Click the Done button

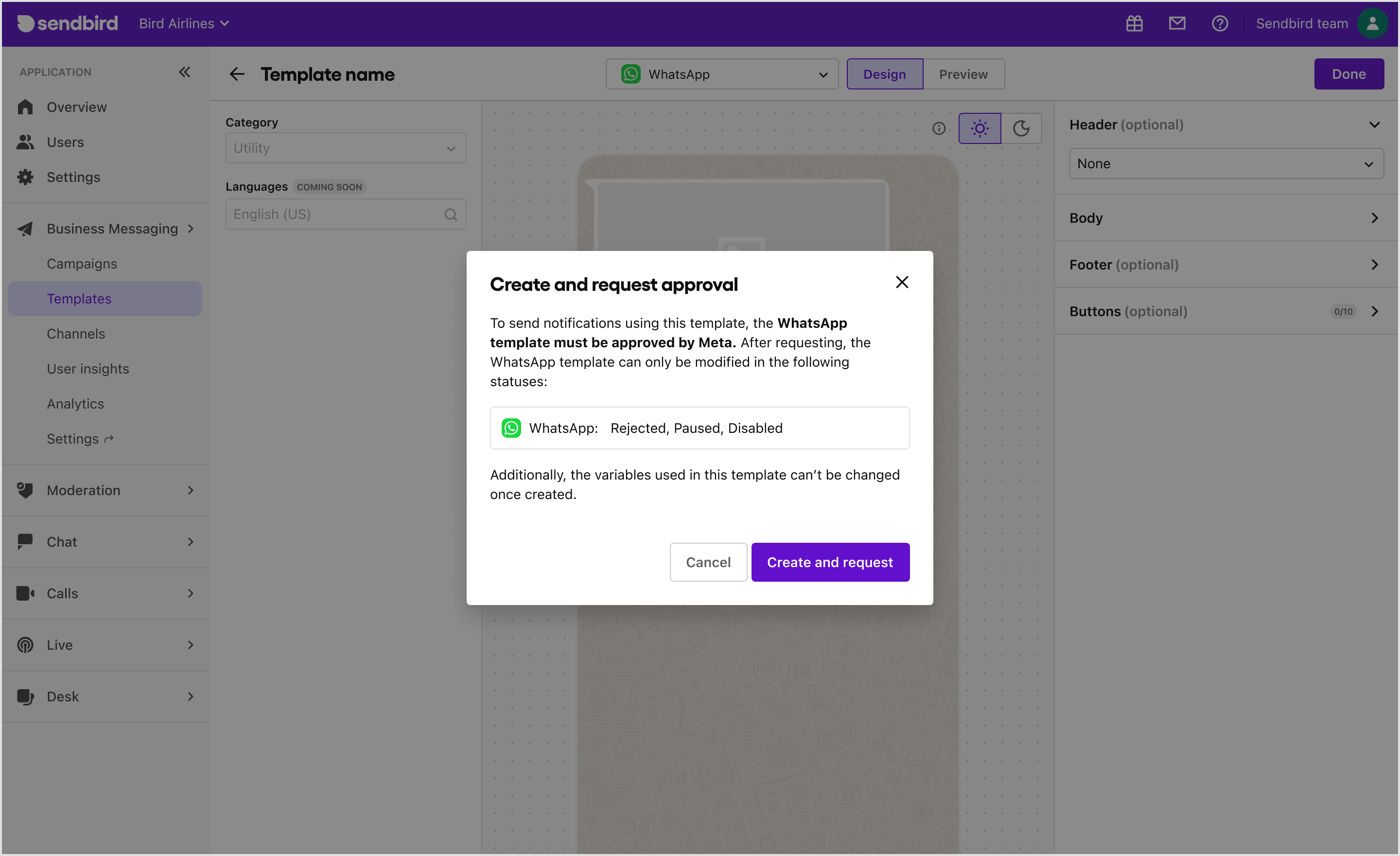tap(1349, 74)
